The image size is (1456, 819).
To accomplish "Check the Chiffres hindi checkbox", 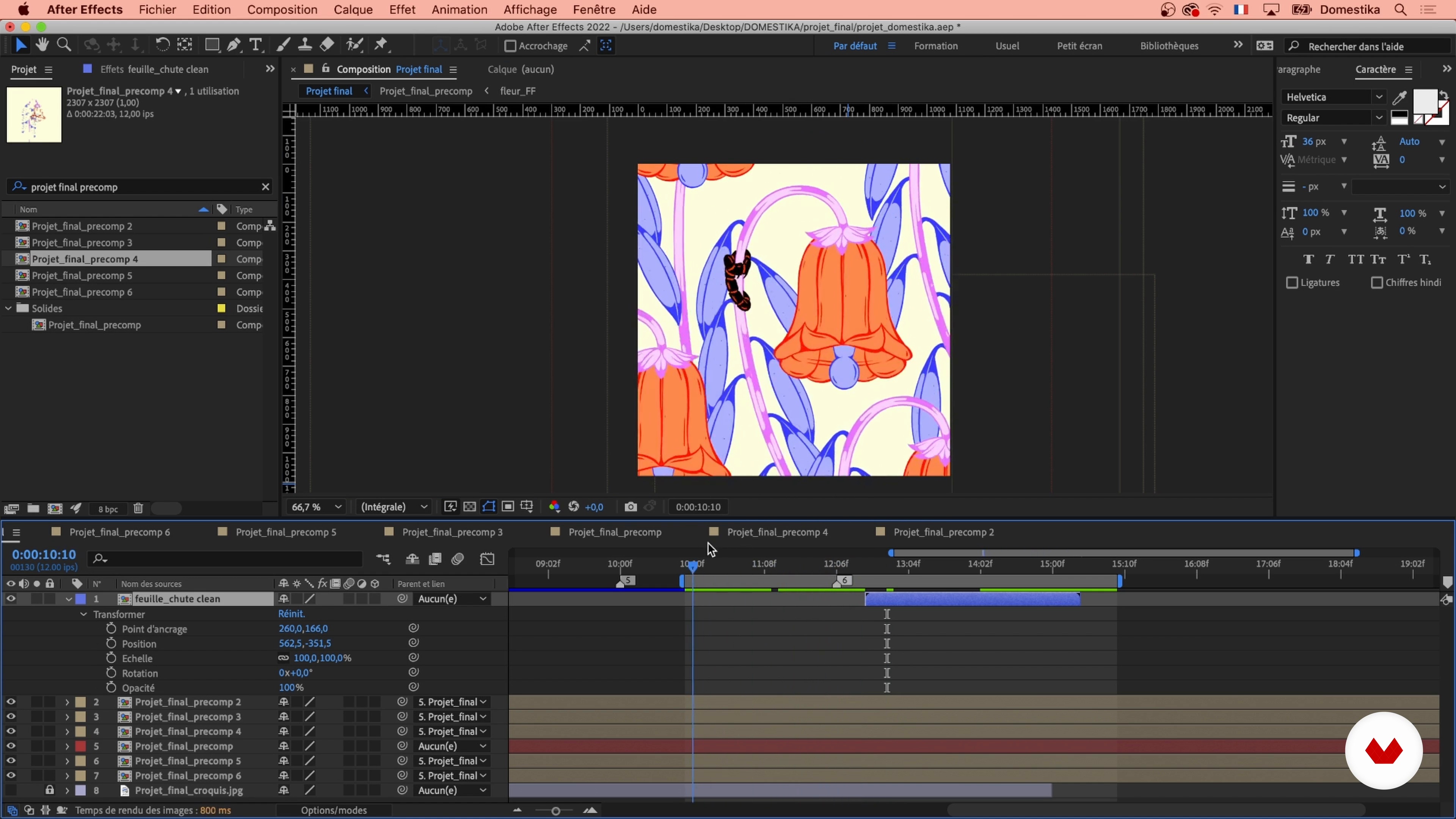I will (1377, 282).
